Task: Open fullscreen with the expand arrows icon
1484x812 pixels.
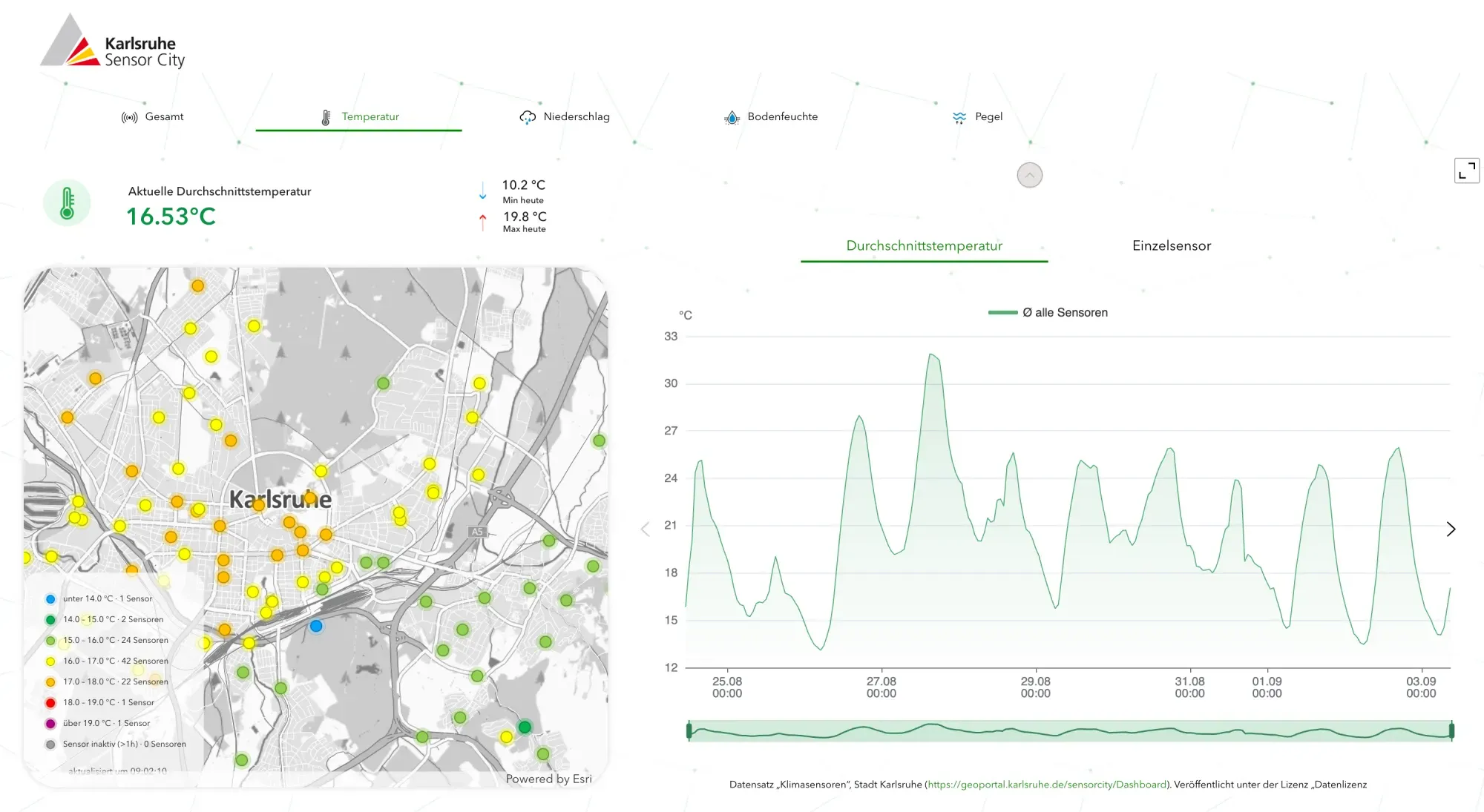Action: (x=1467, y=171)
